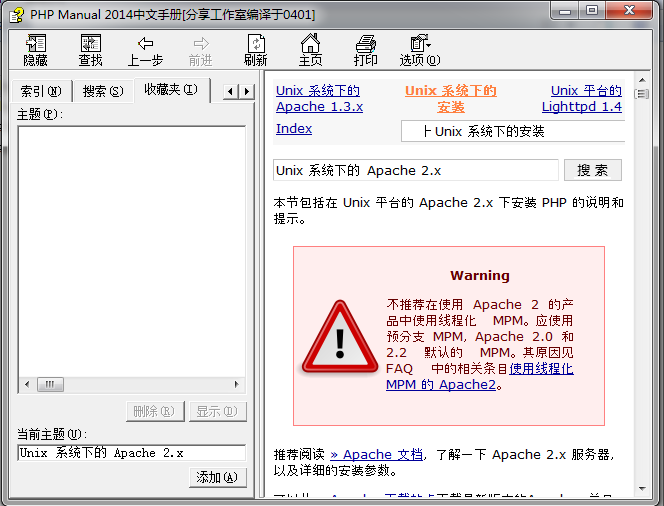The width and height of the screenshot is (664, 506).
Task: Click the search field with Apache 2.x
Action: tap(416, 170)
